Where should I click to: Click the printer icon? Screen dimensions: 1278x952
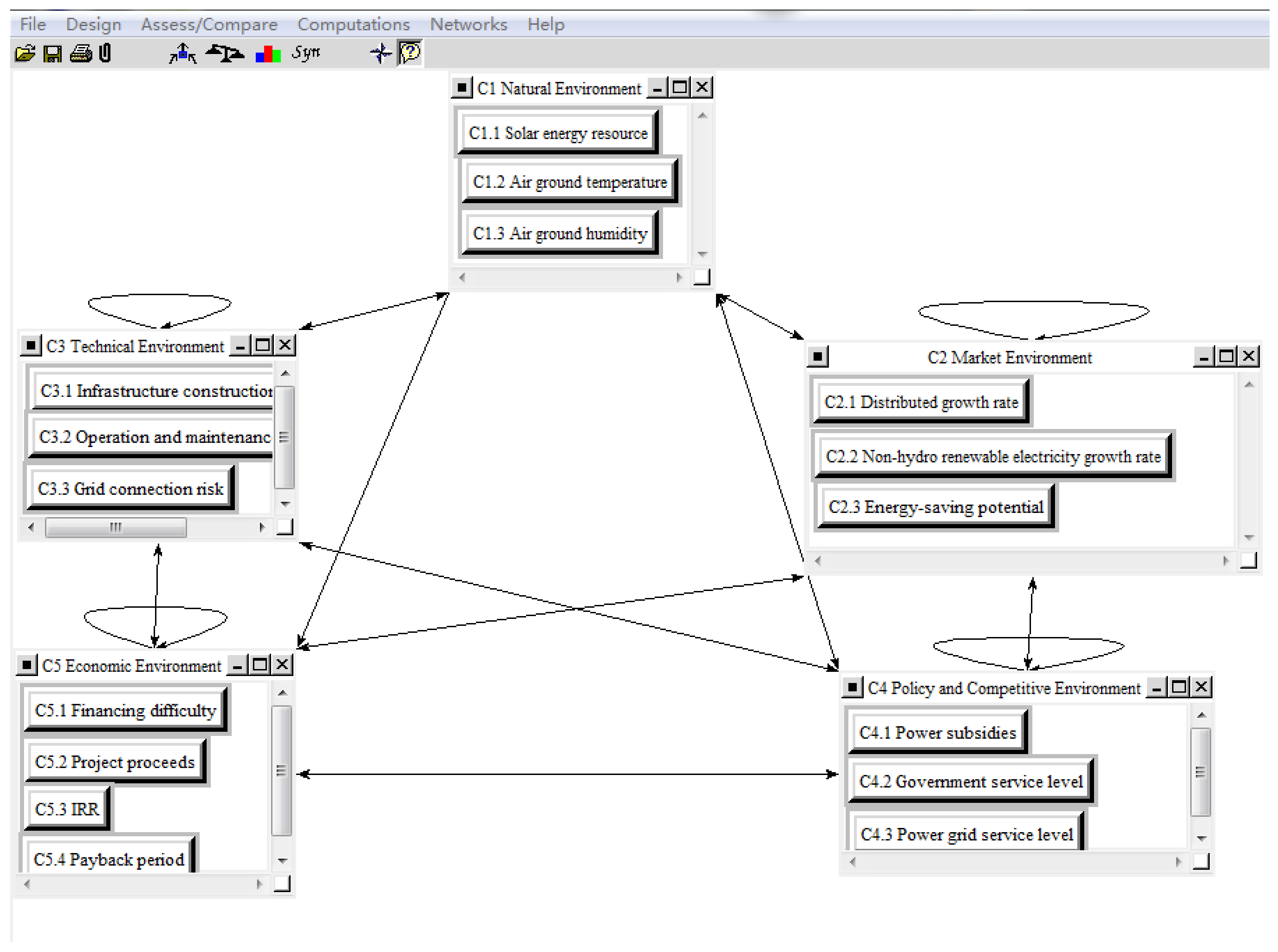coord(81,54)
